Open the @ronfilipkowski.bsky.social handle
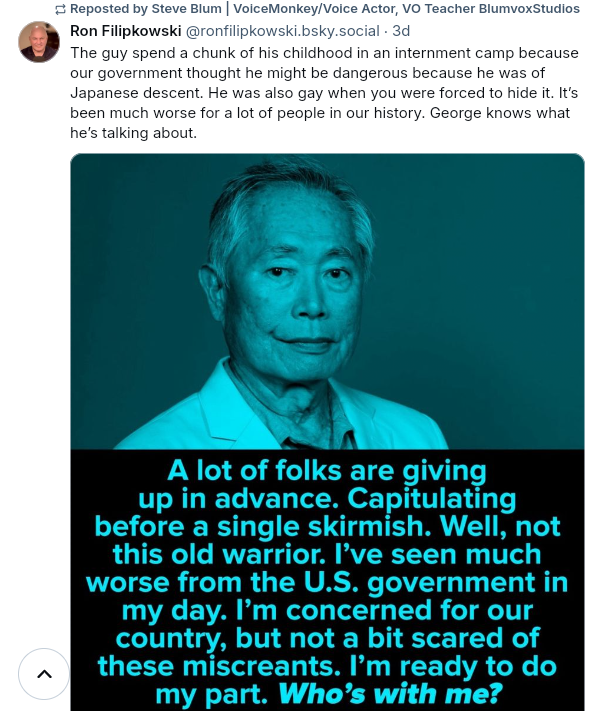The height and width of the screenshot is (711, 600). 283,31
